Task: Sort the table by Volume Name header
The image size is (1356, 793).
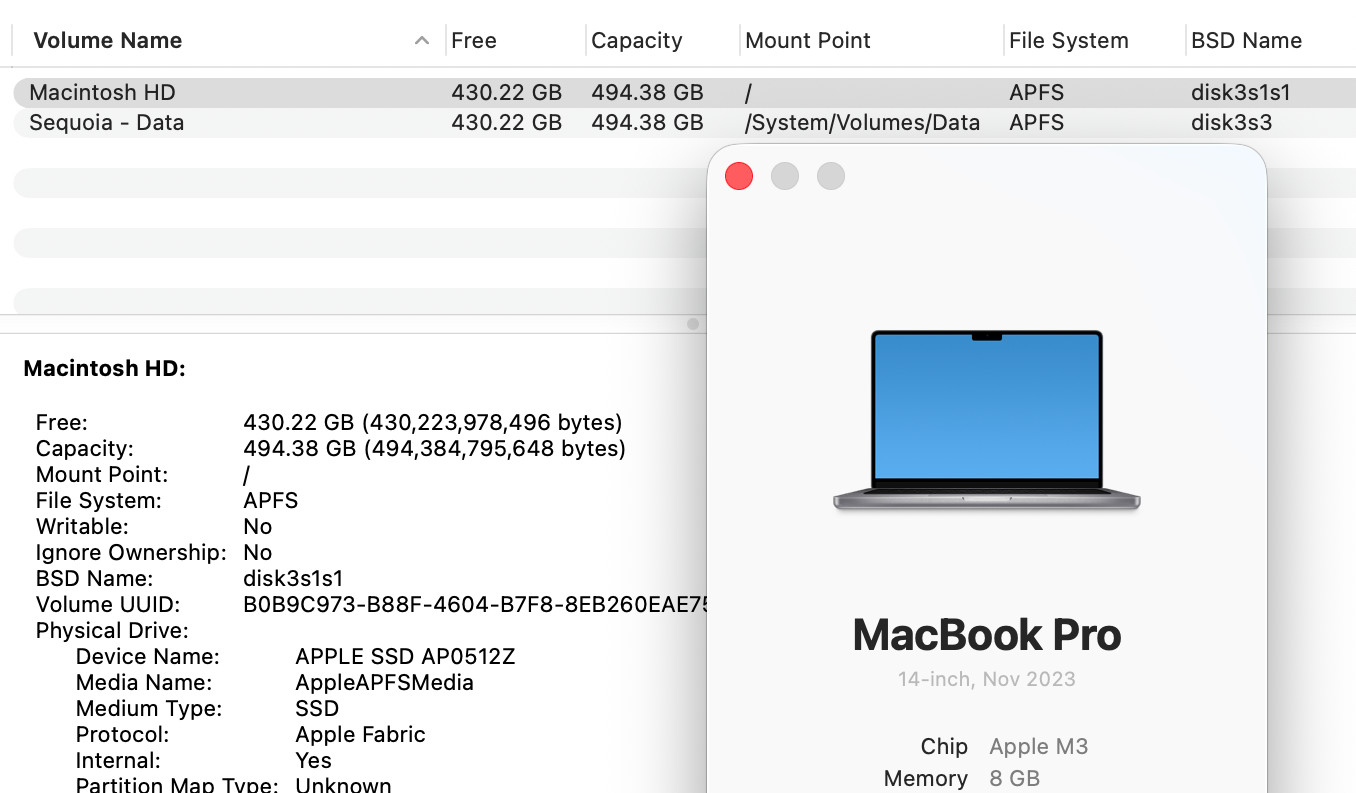Action: point(108,41)
